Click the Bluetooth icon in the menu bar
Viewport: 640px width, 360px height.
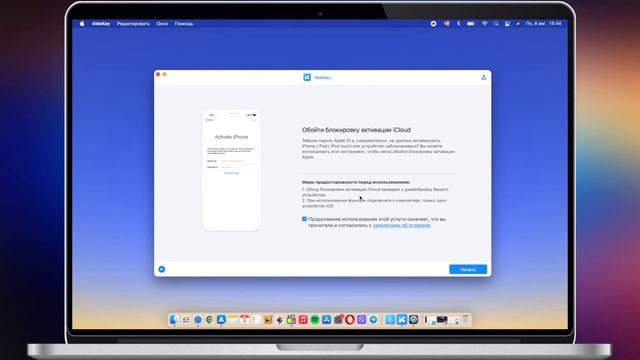click(x=458, y=24)
